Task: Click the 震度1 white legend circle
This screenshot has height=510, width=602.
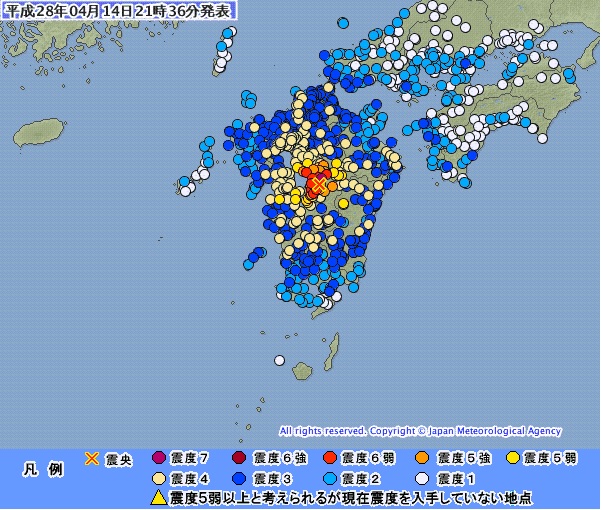Action: [x=422, y=479]
